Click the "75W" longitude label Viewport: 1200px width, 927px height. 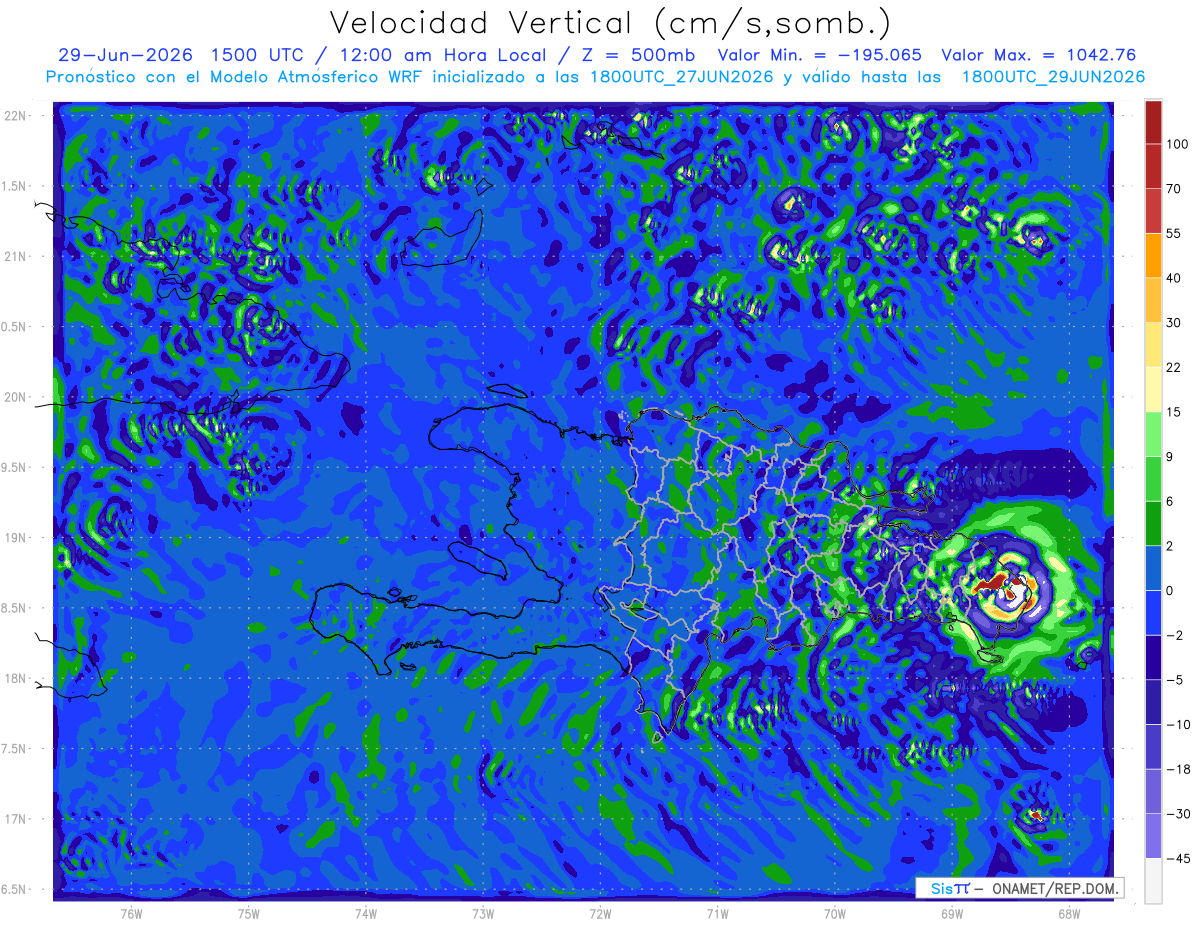tap(248, 913)
